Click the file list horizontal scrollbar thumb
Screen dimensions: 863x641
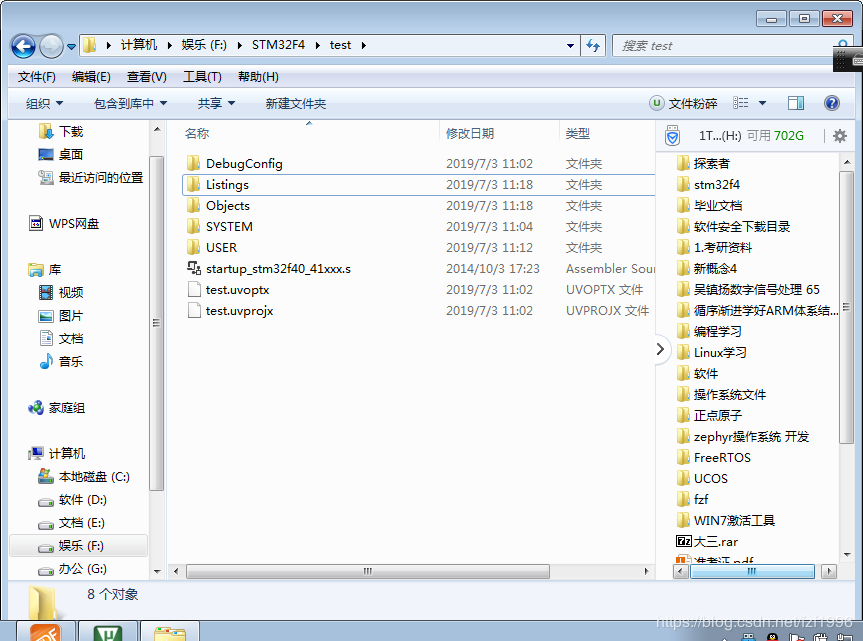coord(368,571)
